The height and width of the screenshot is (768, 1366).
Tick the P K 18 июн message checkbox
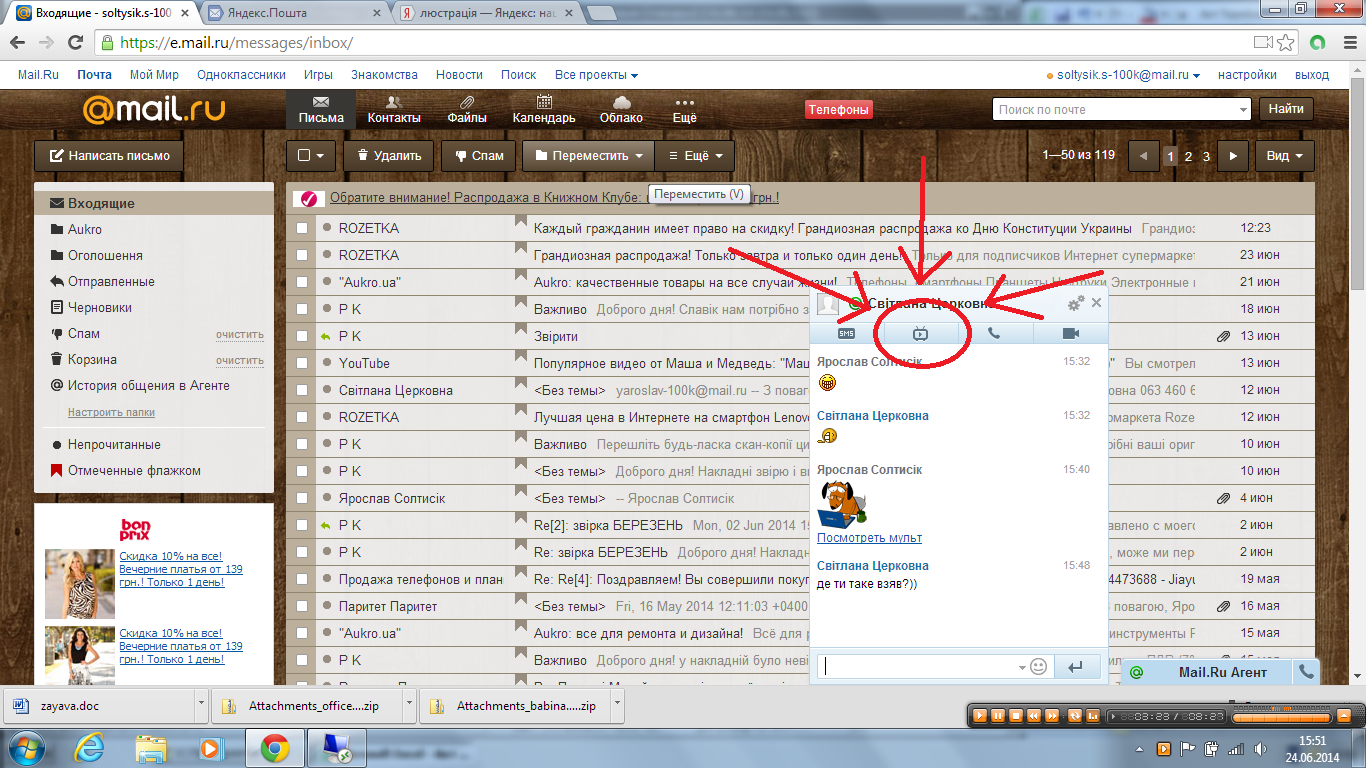(x=302, y=310)
